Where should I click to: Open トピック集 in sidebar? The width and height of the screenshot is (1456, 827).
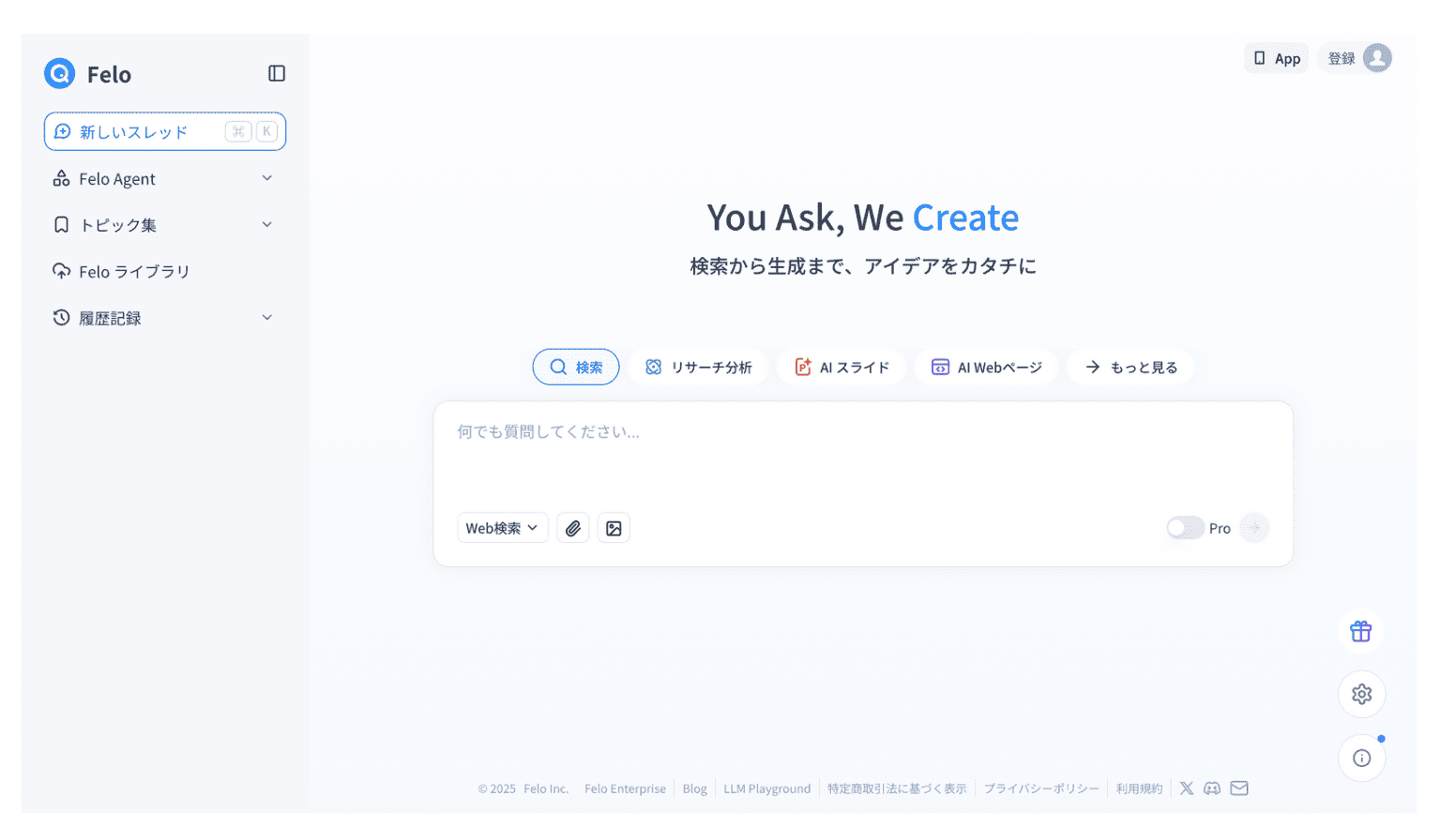coord(164,225)
